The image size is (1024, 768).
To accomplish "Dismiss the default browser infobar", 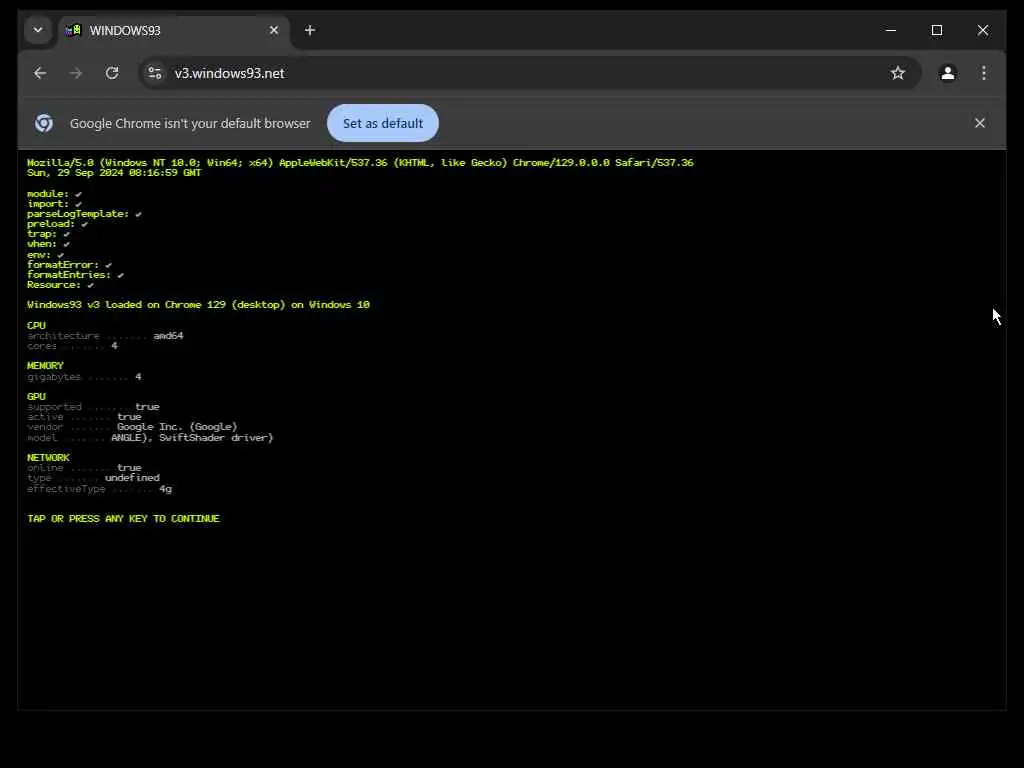I will coord(980,123).
